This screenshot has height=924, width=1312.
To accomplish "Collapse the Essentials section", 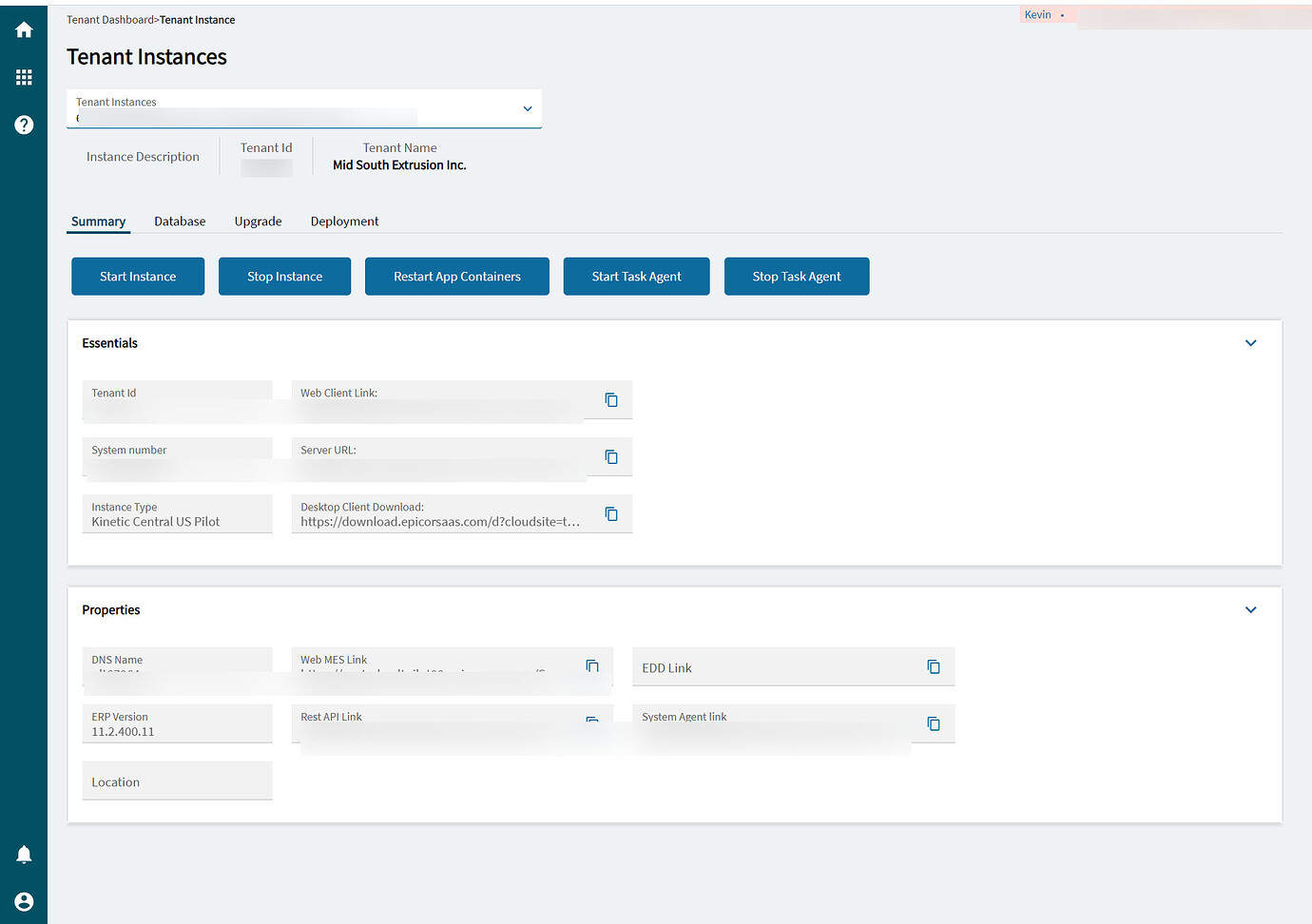I will (x=1250, y=342).
